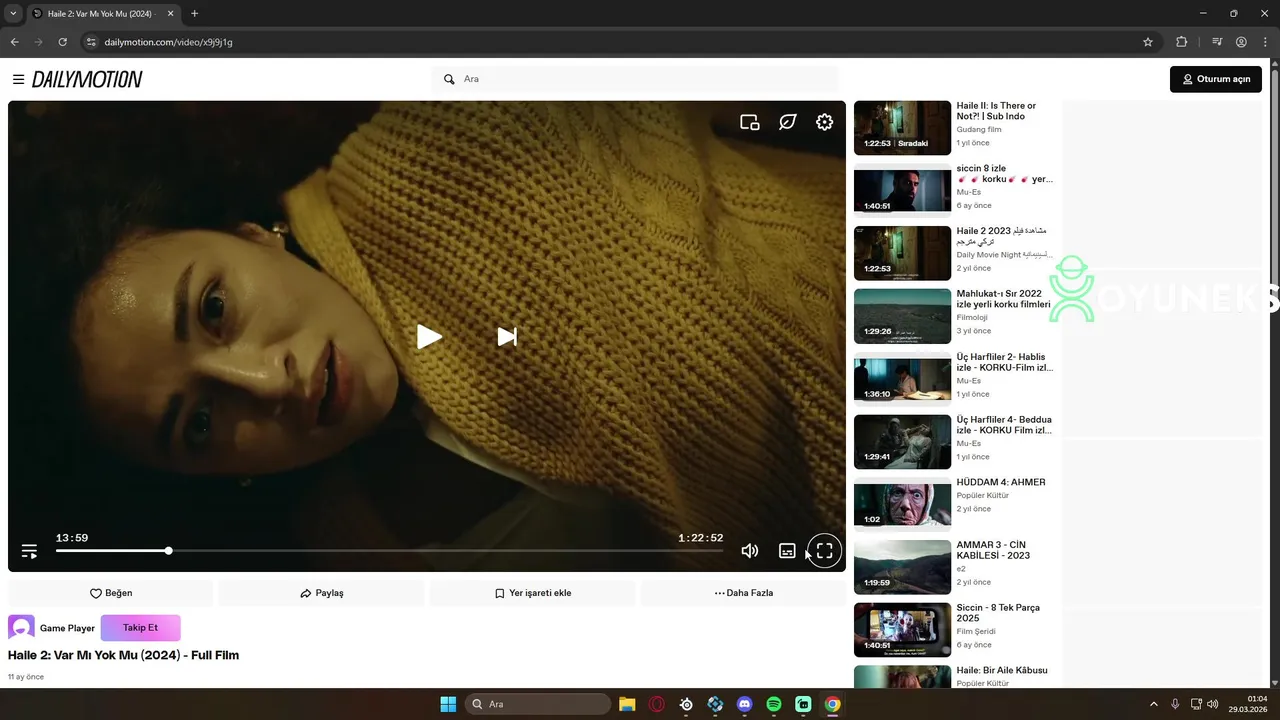Click the Gudang film channel name
Viewport: 1280px width, 720px height.
pos(978,129)
